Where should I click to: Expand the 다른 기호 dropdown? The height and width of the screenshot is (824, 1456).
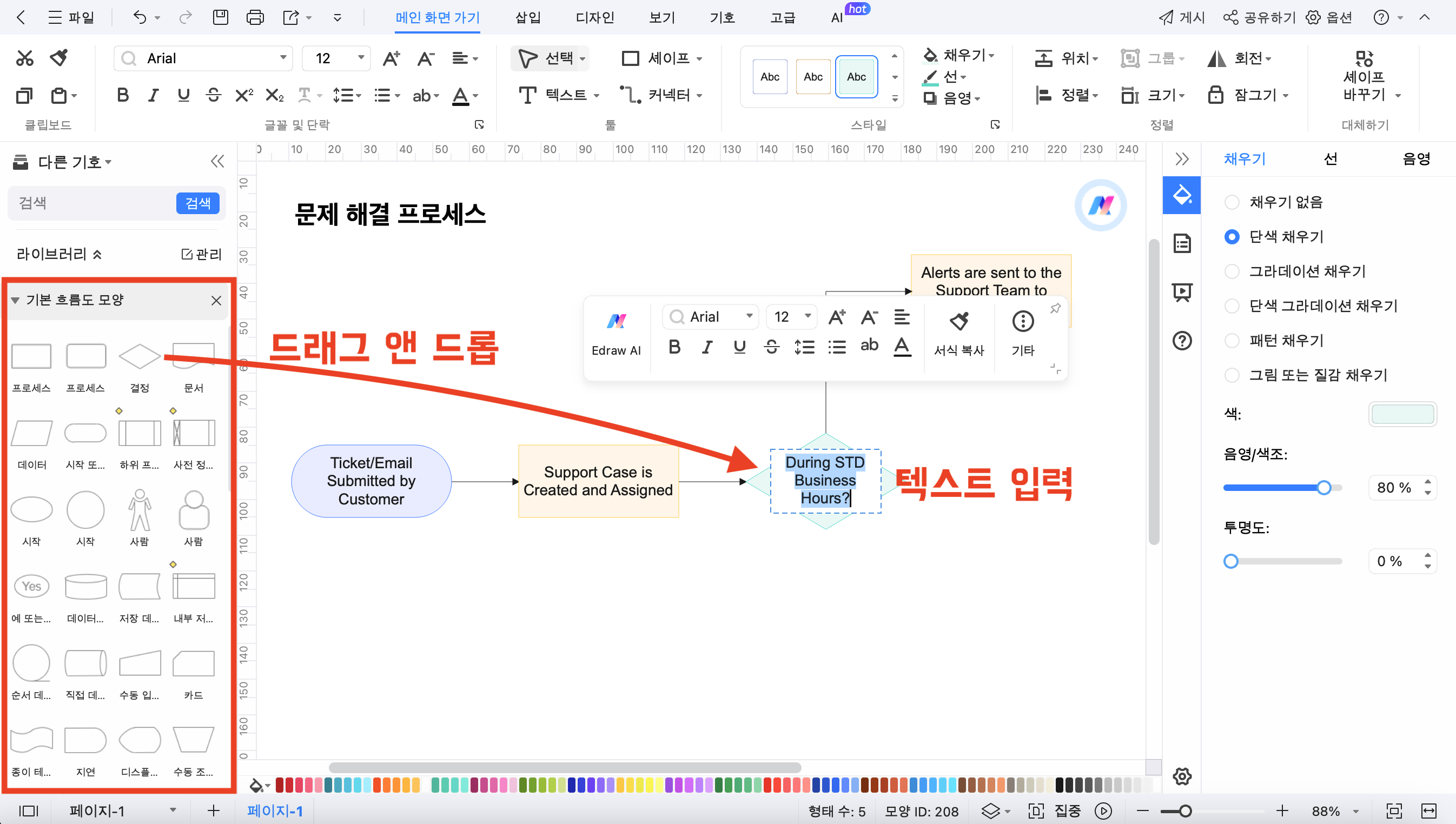(x=108, y=162)
